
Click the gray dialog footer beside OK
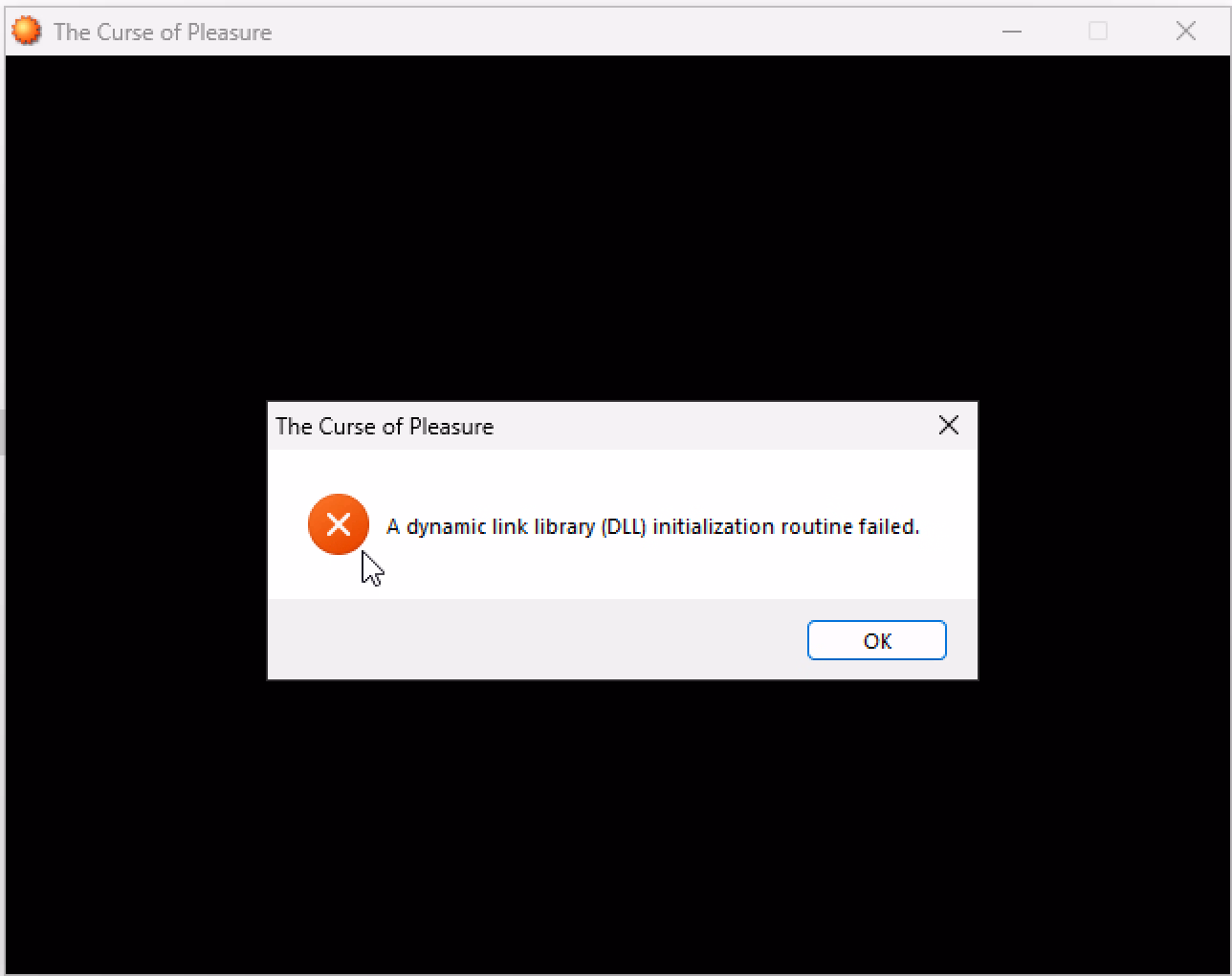click(536, 639)
